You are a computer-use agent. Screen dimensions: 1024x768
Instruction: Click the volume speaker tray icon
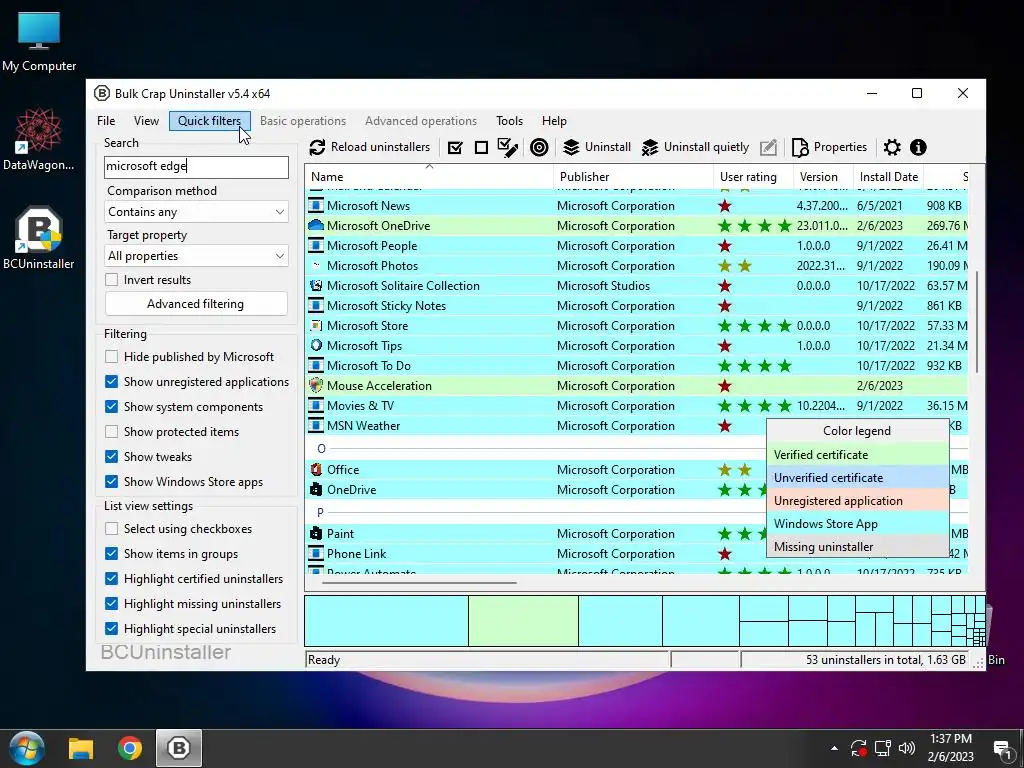pyautogui.click(x=906, y=748)
